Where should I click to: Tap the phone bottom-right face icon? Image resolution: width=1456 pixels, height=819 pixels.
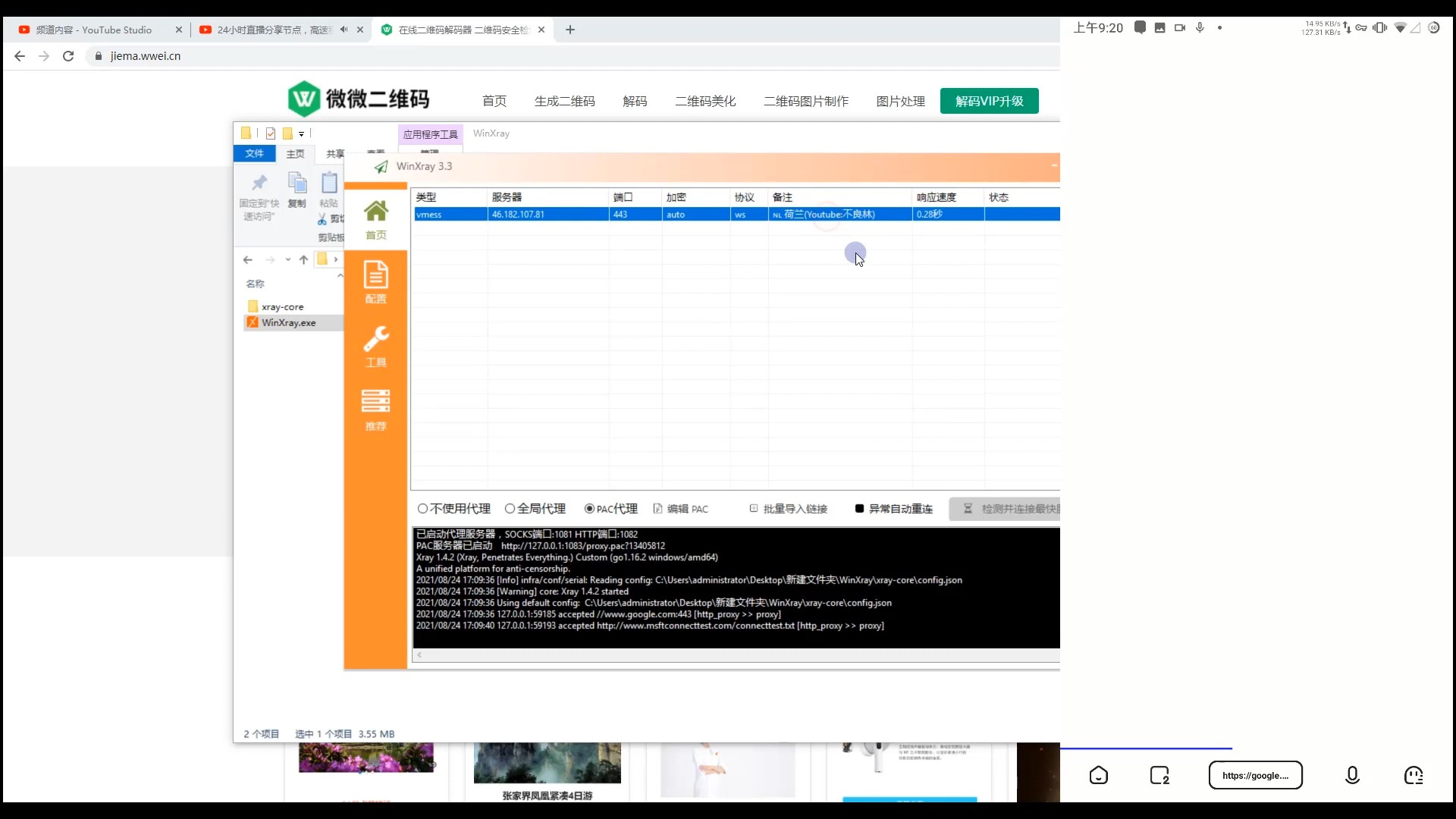[1414, 775]
